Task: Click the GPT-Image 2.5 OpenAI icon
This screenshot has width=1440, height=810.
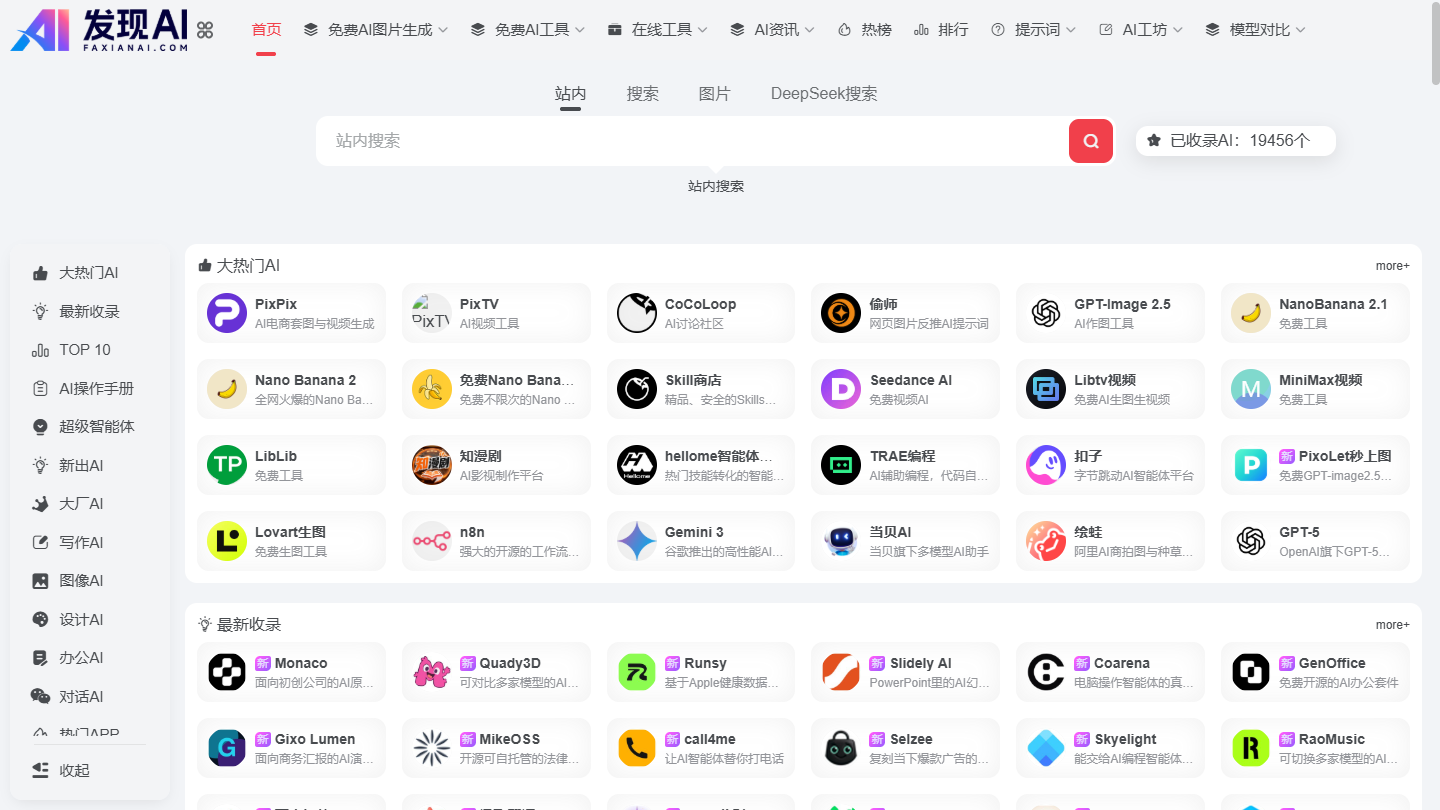Action: [1046, 313]
